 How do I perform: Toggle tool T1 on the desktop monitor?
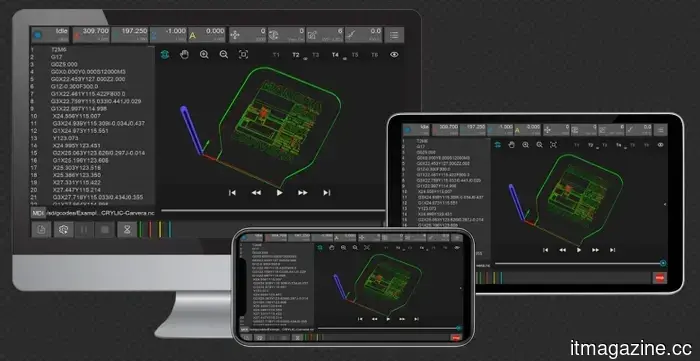click(x=276, y=55)
